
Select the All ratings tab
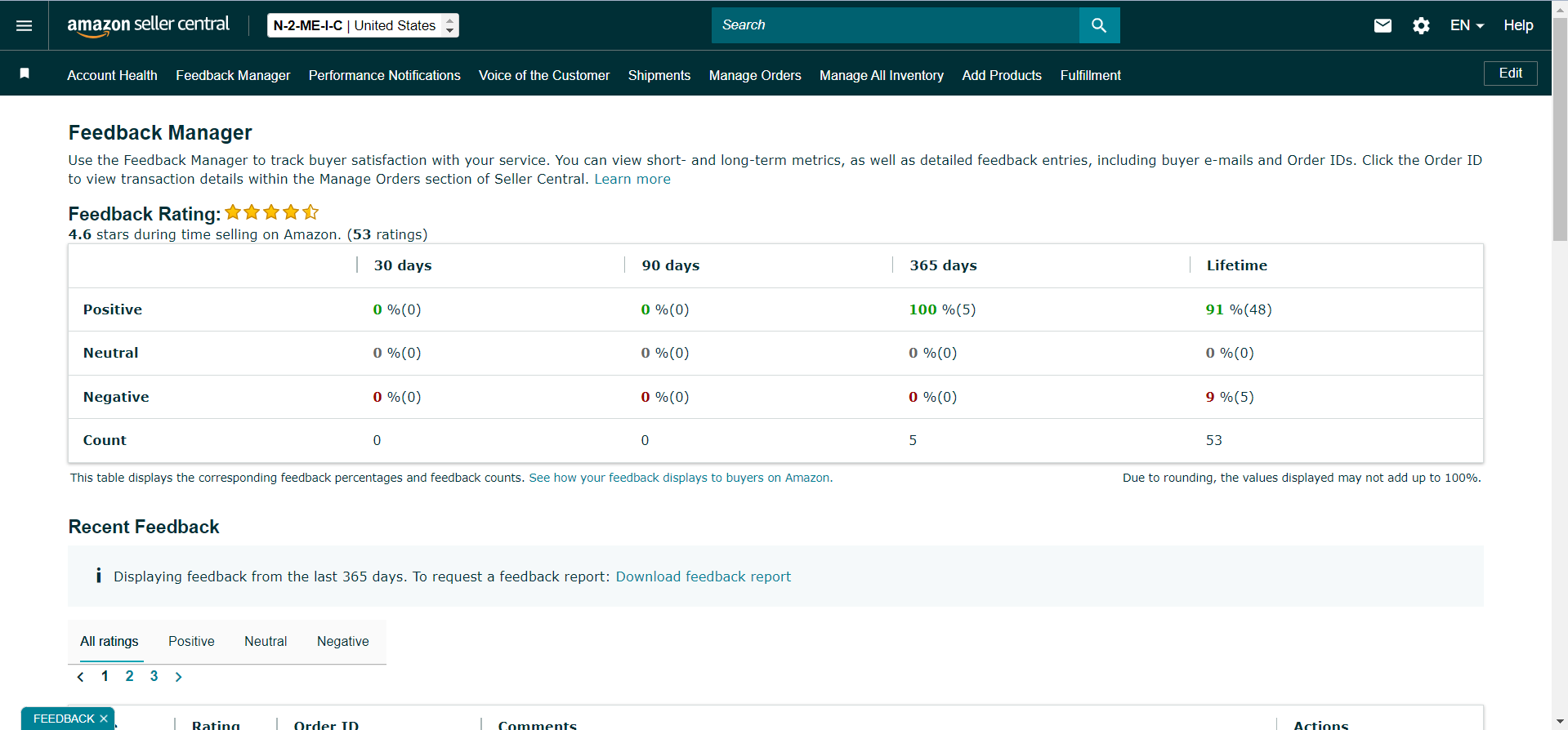pyautogui.click(x=109, y=642)
